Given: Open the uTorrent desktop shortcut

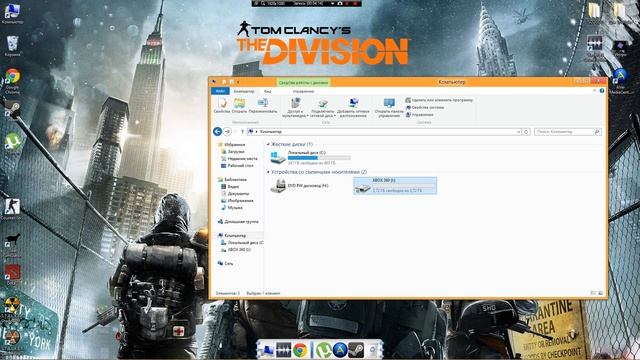Looking at the screenshot, I should coord(12,142).
